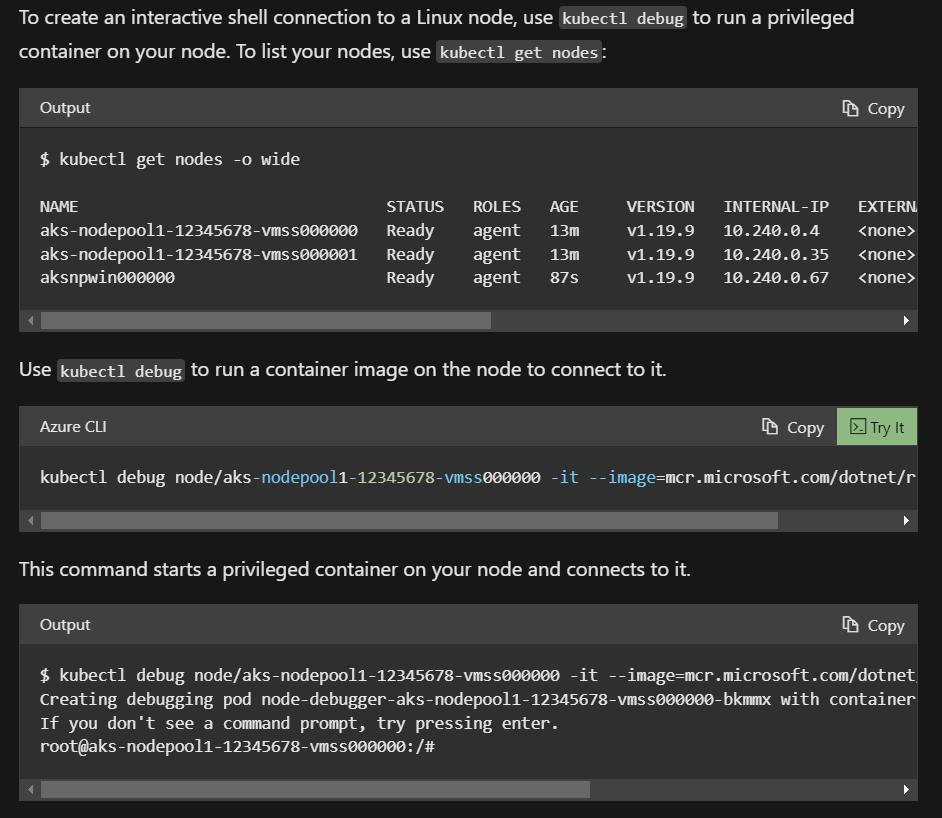The height and width of the screenshot is (818, 942).
Task: Click the Output label of the last code block
Action: coord(65,625)
